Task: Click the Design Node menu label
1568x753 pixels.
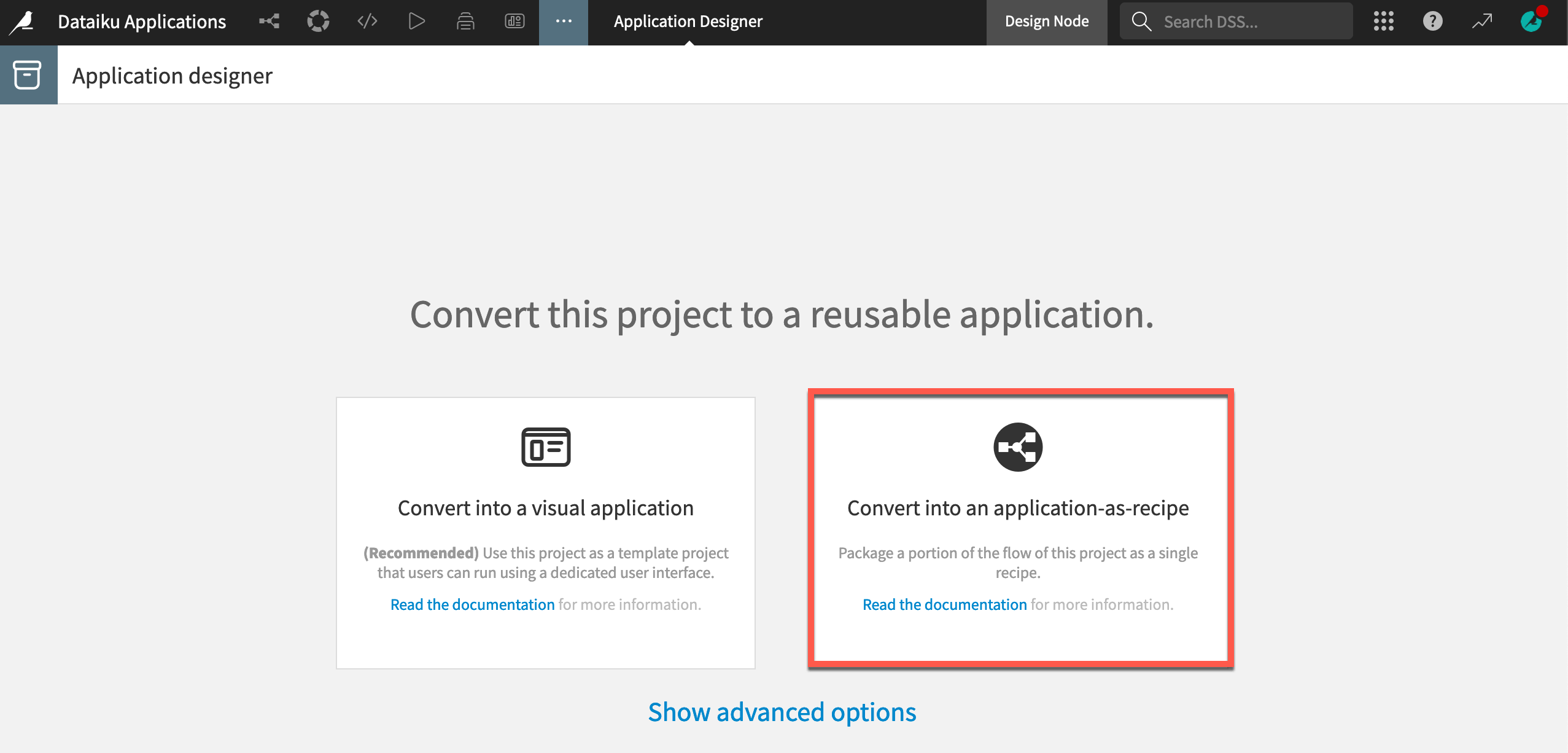Action: tap(1047, 22)
